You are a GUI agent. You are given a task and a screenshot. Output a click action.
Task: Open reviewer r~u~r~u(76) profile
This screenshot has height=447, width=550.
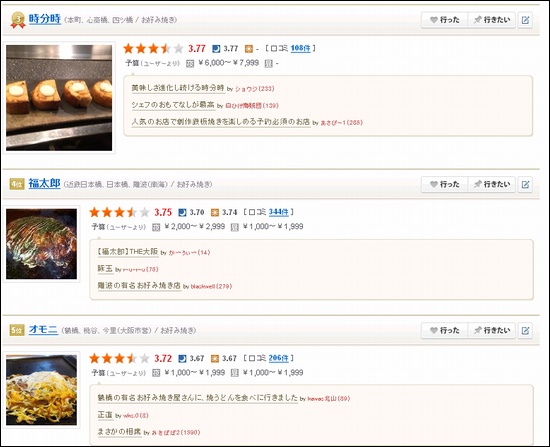point(140,269)
